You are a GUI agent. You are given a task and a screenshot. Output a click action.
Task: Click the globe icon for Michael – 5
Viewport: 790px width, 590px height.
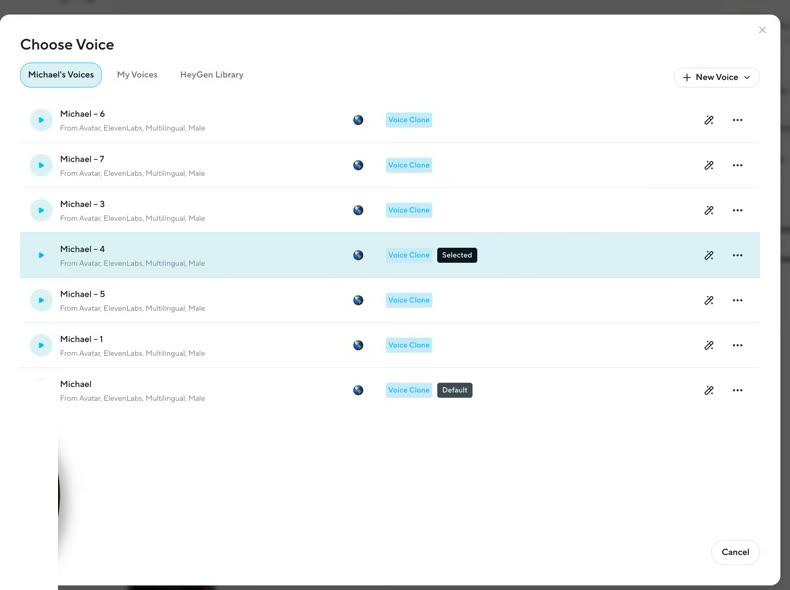tap(358, 300)
